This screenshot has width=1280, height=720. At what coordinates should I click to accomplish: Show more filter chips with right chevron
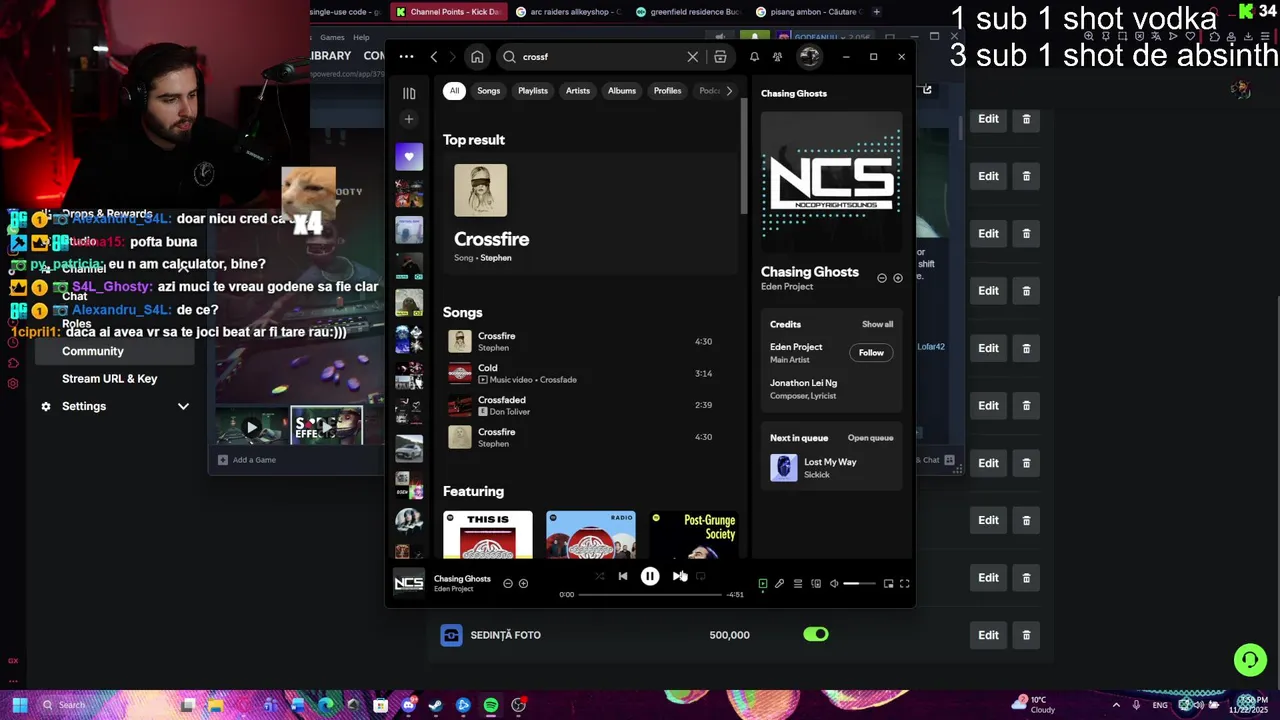[729, 91]
